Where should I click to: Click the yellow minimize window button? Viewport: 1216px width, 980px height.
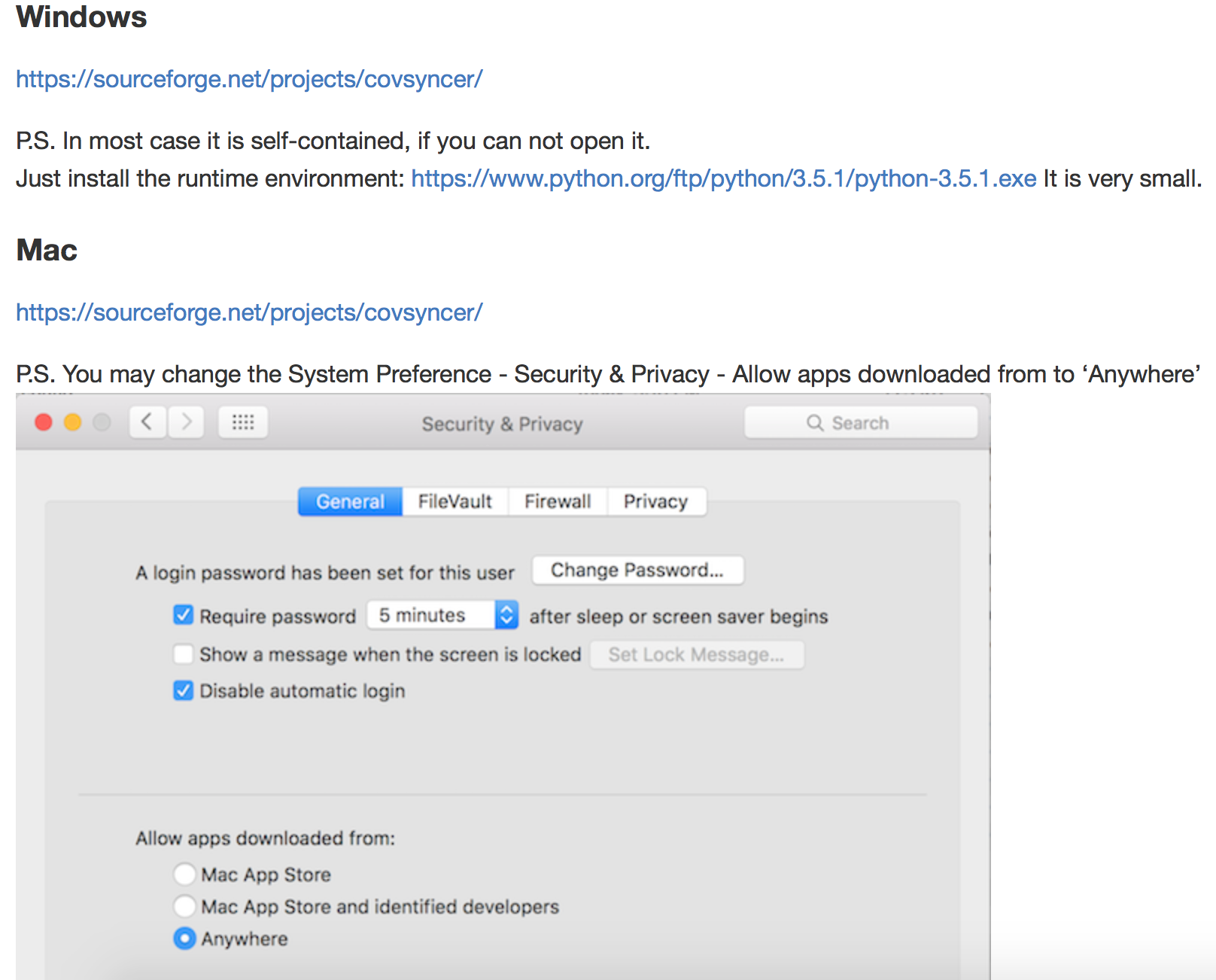[x=73, y=422]
